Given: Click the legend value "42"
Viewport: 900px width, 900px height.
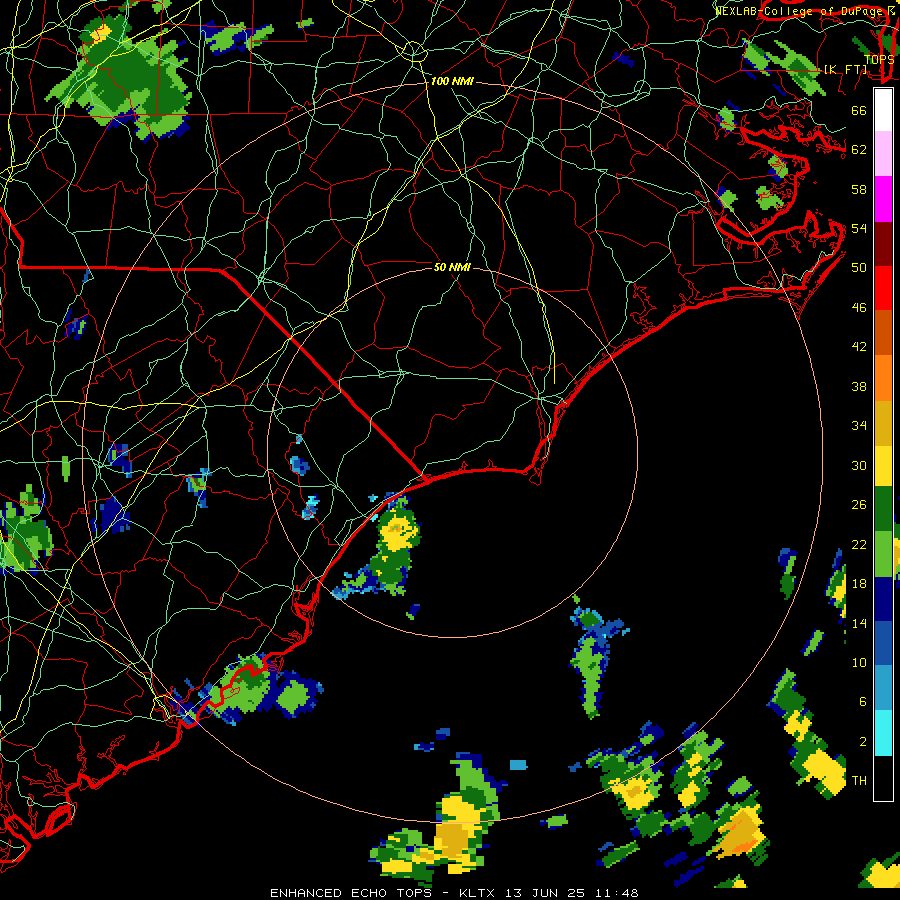Looking at the screenshot, I should click(859, 347).
